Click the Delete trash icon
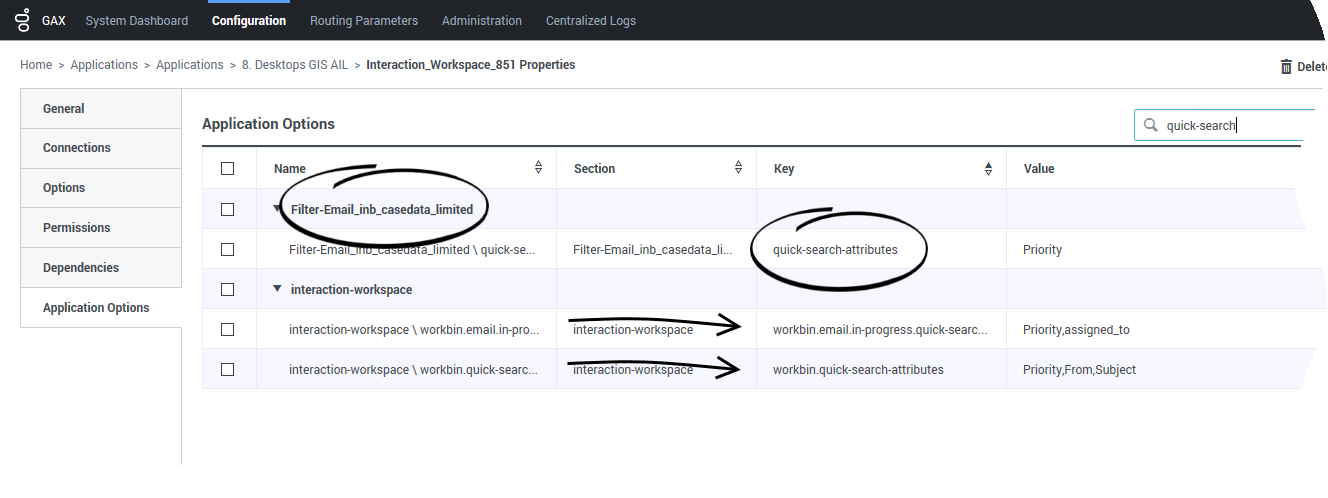Image resolution: width=1328 pixels, height=498 pixels. coord(1285,67)
